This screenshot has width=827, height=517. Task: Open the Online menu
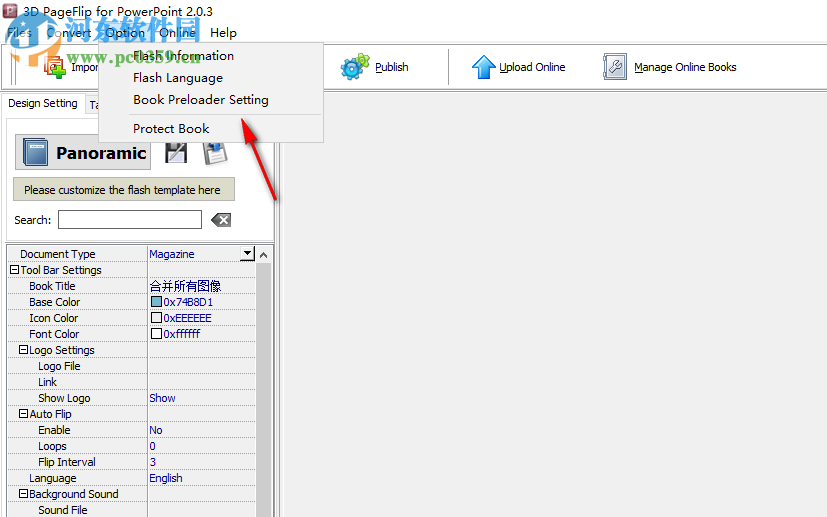[177, 33]
